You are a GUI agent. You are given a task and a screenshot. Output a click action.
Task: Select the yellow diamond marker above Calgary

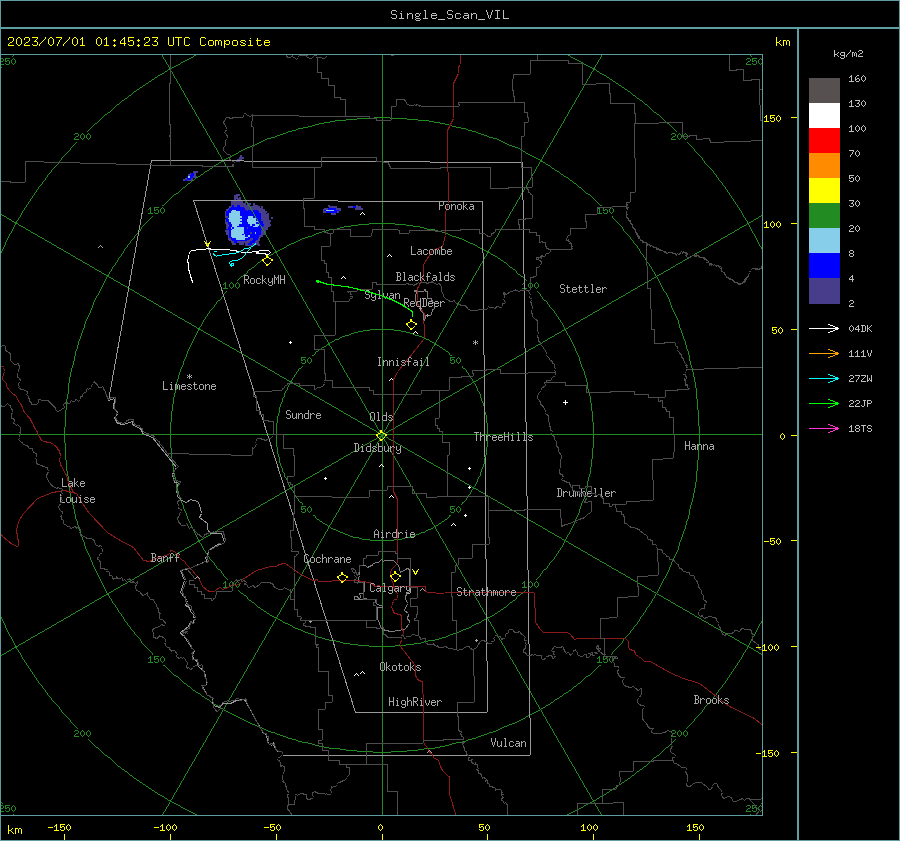pyautogui.click(x=395, y=576)
